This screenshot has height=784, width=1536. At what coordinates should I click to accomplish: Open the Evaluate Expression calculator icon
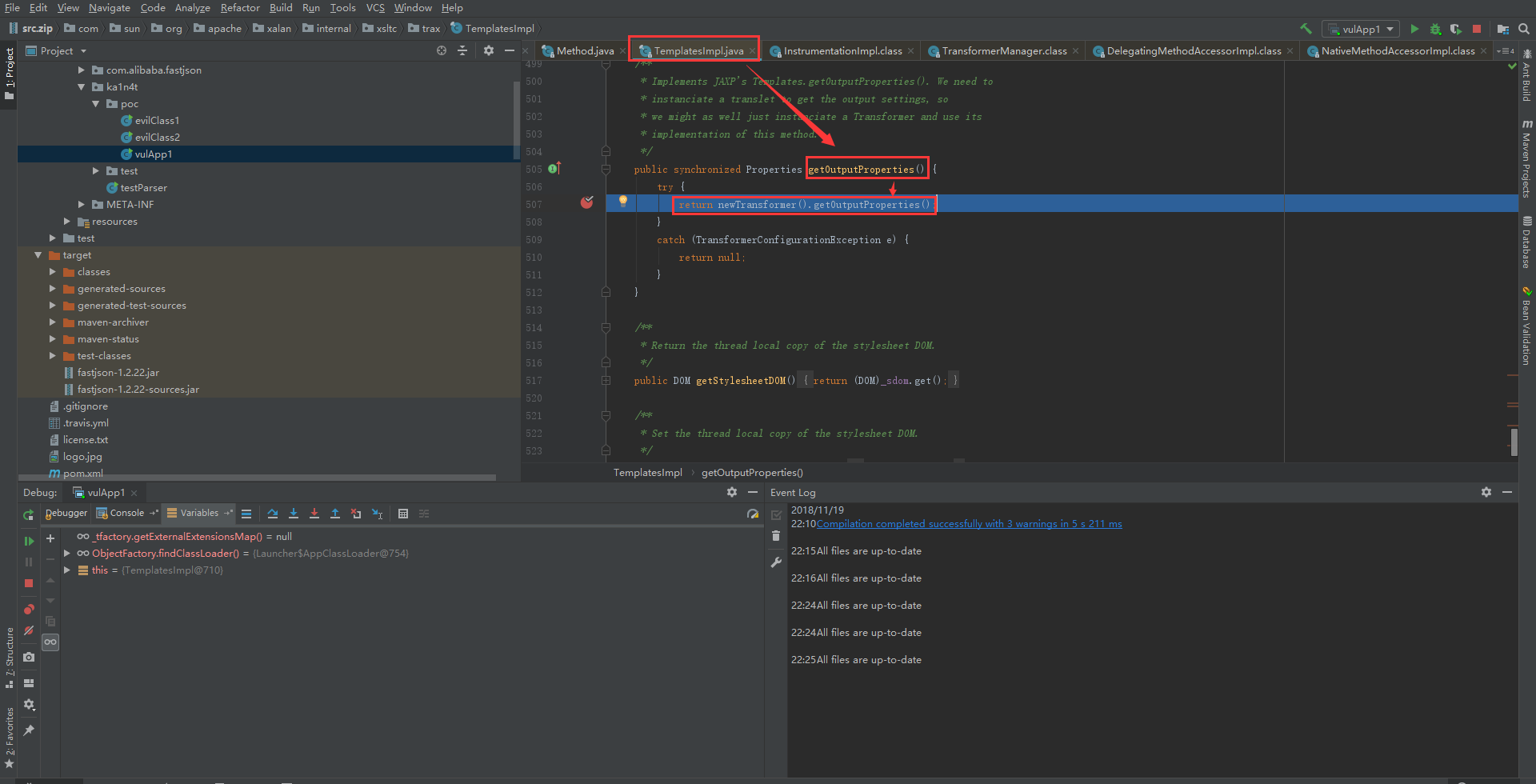403,514
